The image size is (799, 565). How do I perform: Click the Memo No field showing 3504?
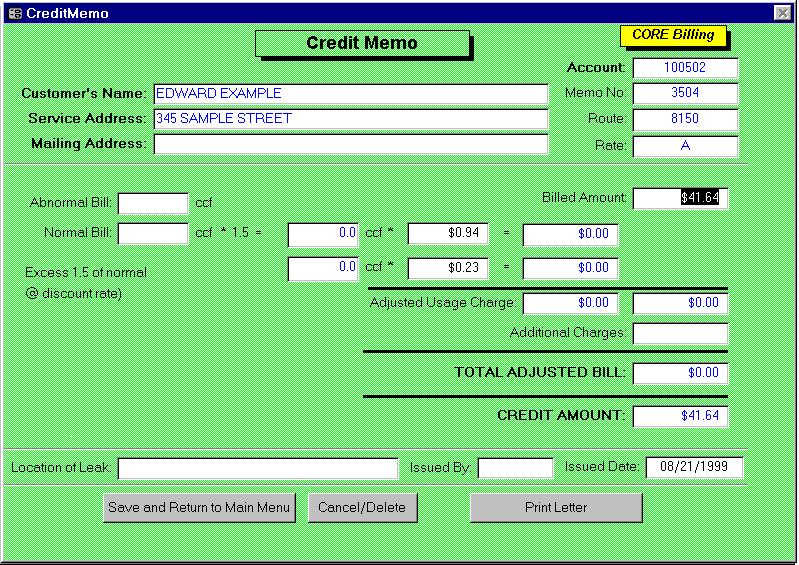(x=685, y=93)
